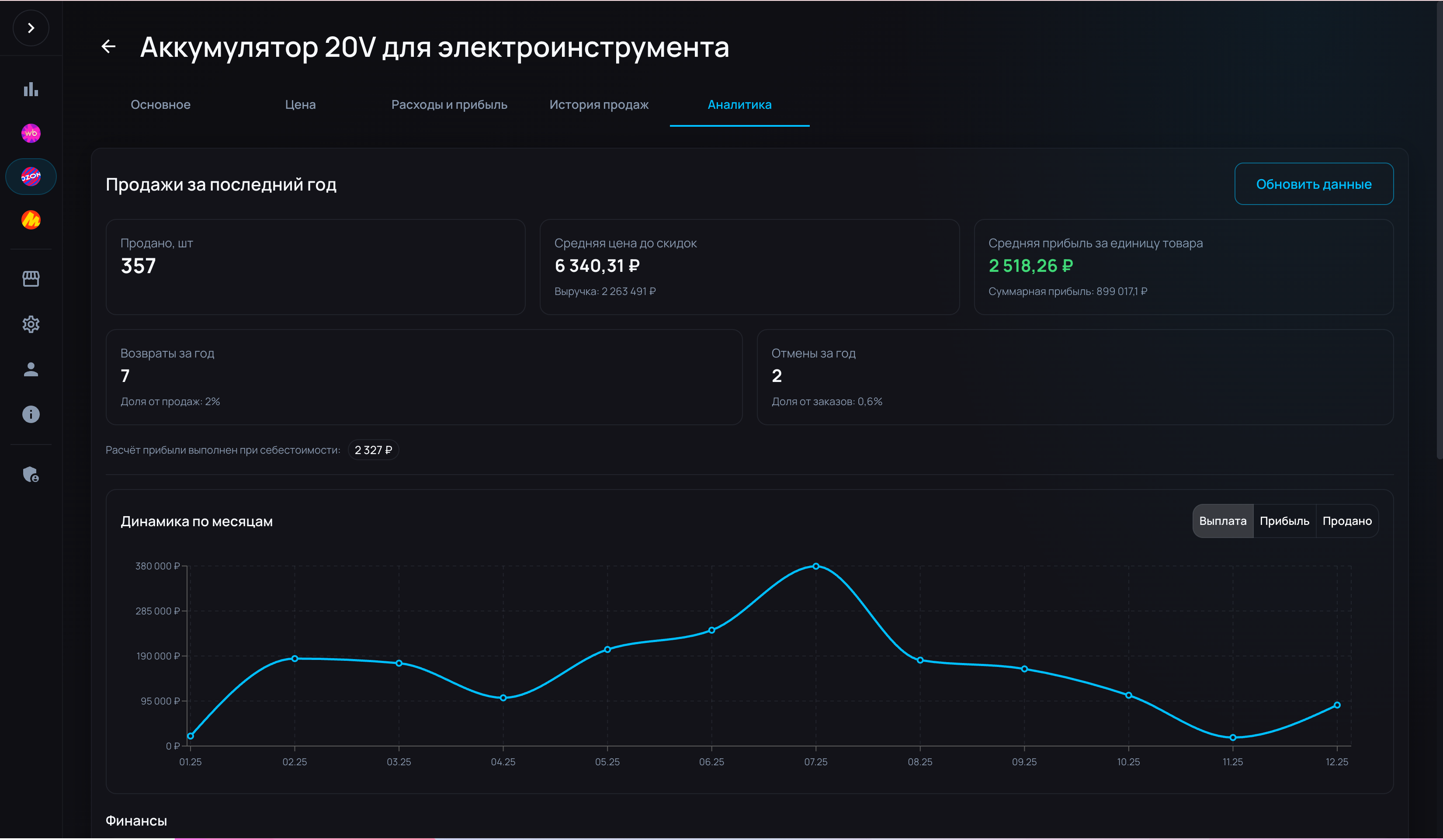Expand the sidebar with the chevron button
1443x840 pixels.
31,28
